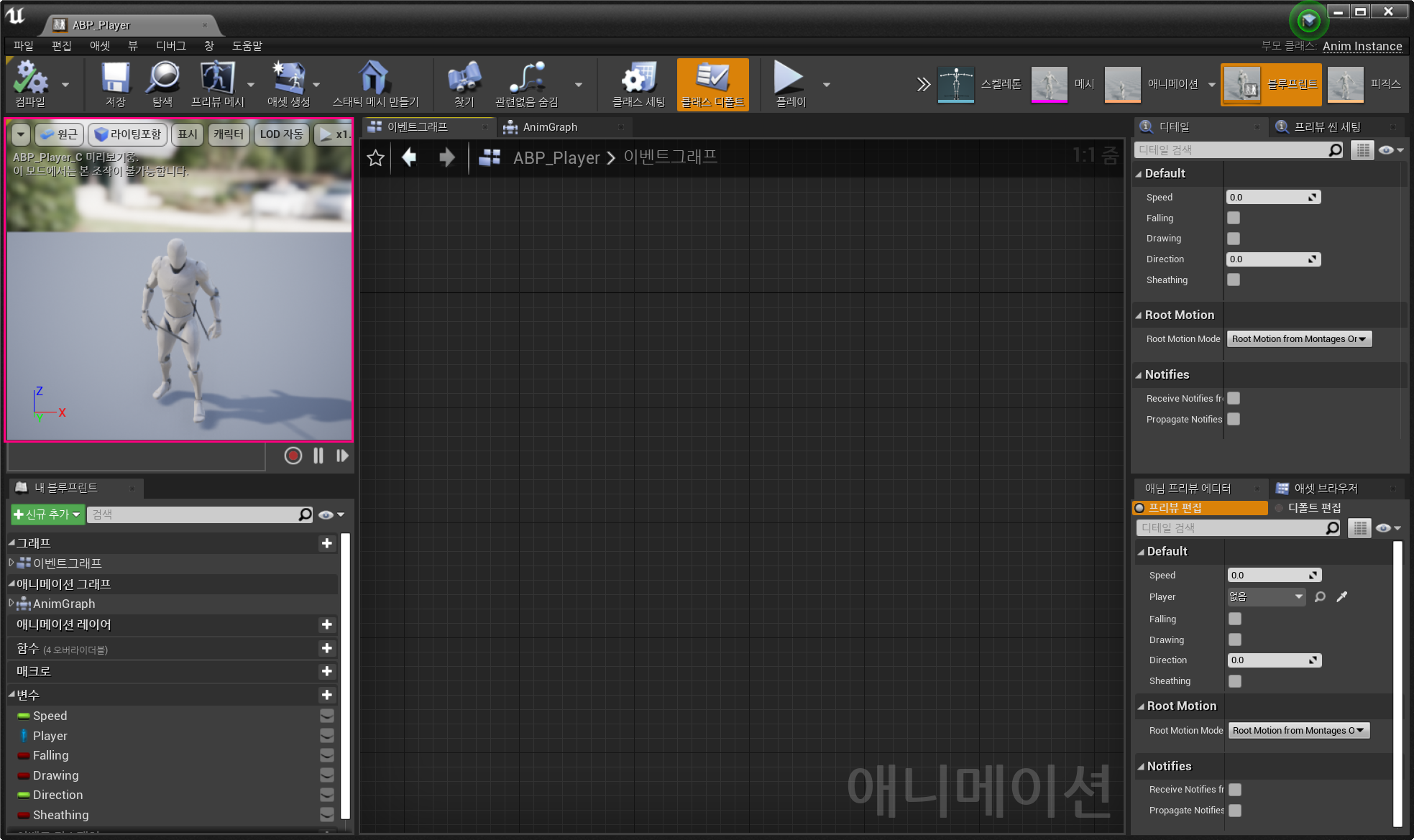The image size is (1414, 840).
Task: Click the Anim Instance parent class link
Action: pos(1362,46)
